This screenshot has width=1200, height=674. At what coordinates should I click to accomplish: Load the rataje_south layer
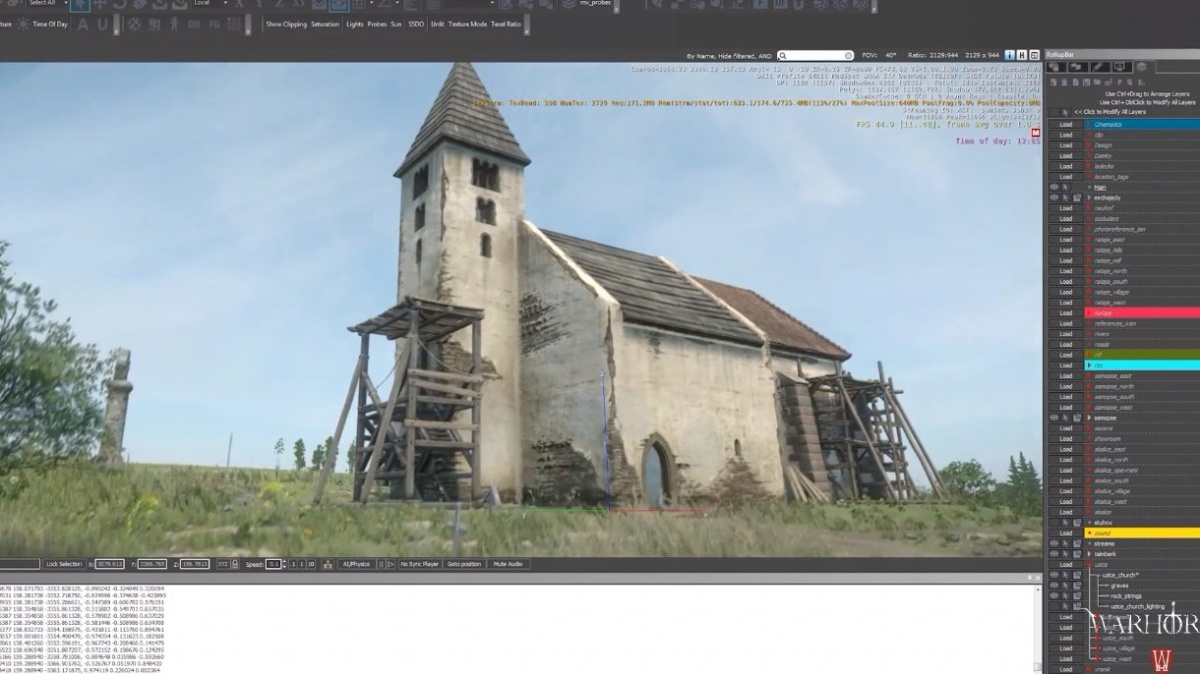[1066, 282]
